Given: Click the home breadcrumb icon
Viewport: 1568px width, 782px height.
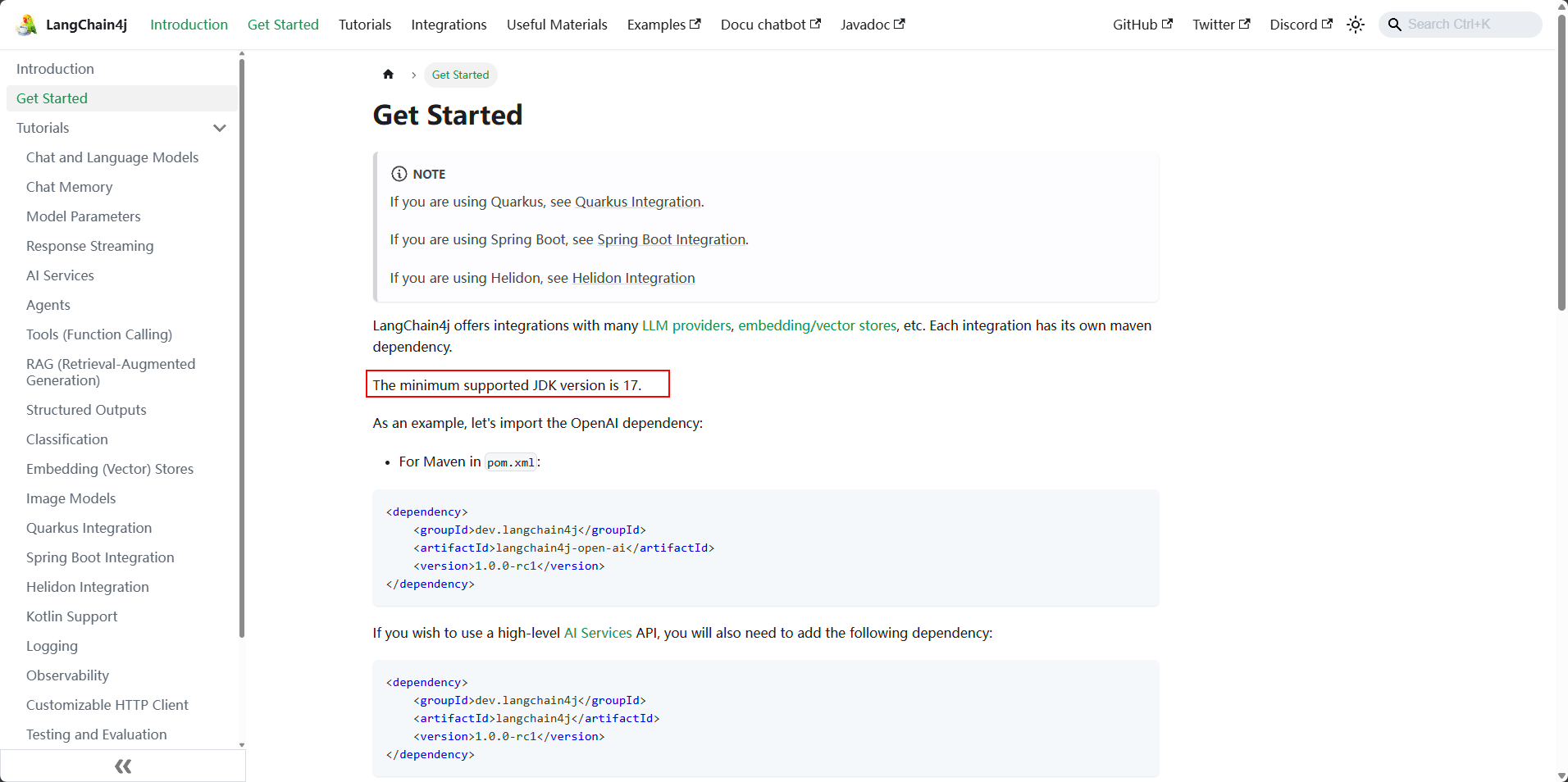Looking at the screenshot, I should point(388,75).
